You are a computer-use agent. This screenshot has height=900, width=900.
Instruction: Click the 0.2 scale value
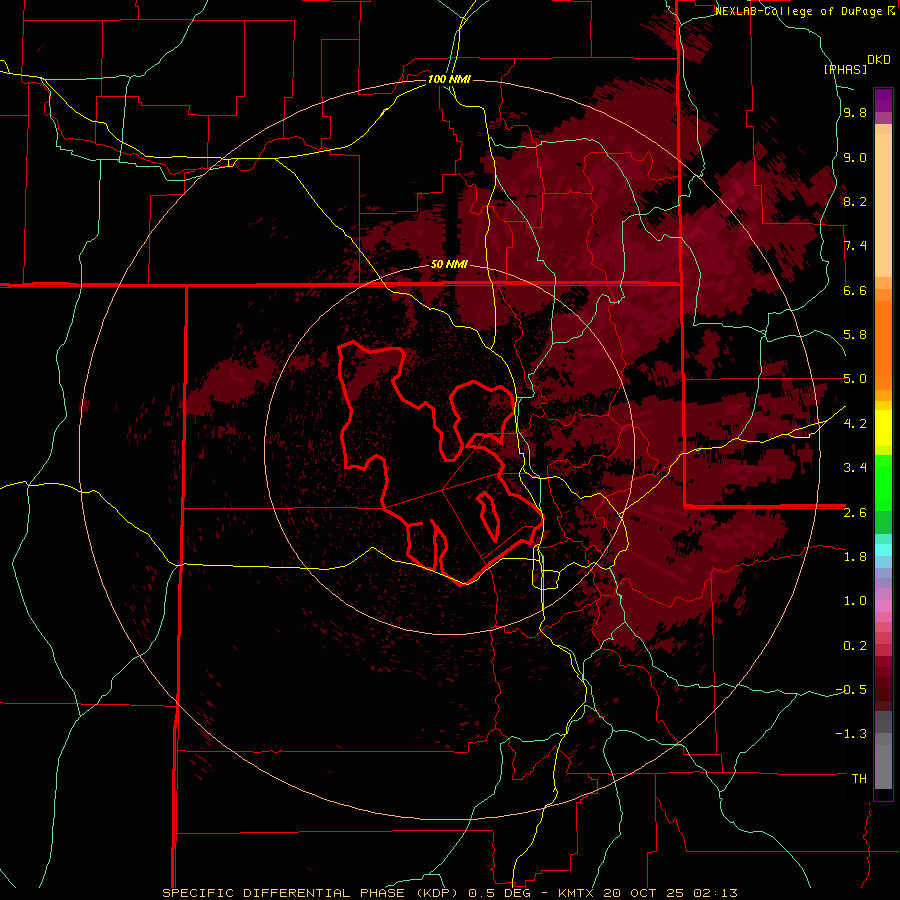(855, 646)
